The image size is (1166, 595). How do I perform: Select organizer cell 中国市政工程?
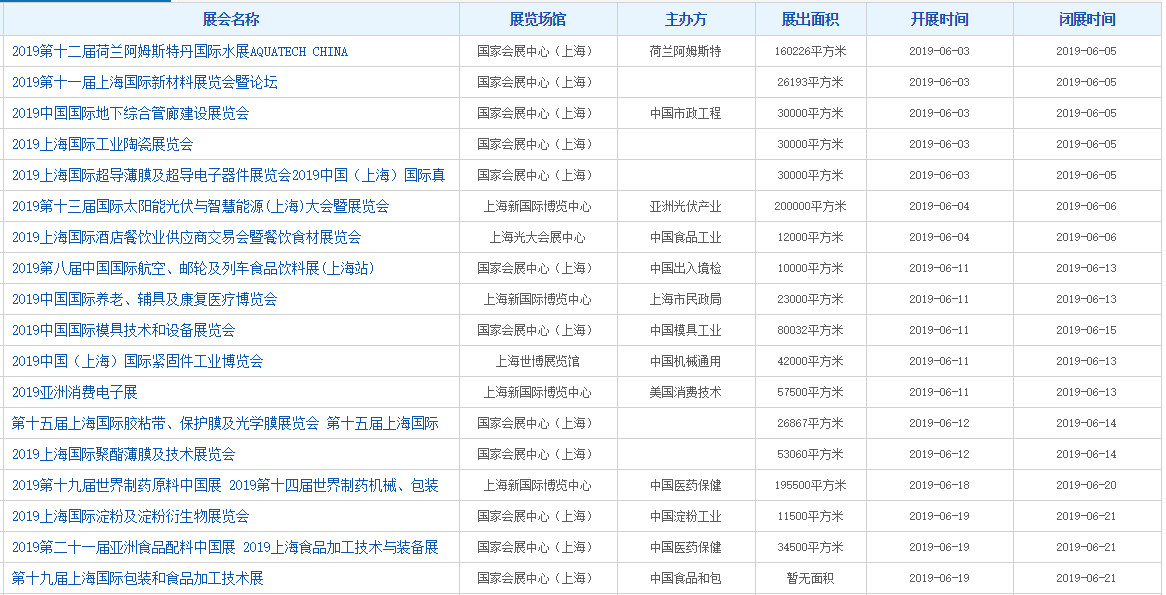pyautogui.click(x=686, y=114)
